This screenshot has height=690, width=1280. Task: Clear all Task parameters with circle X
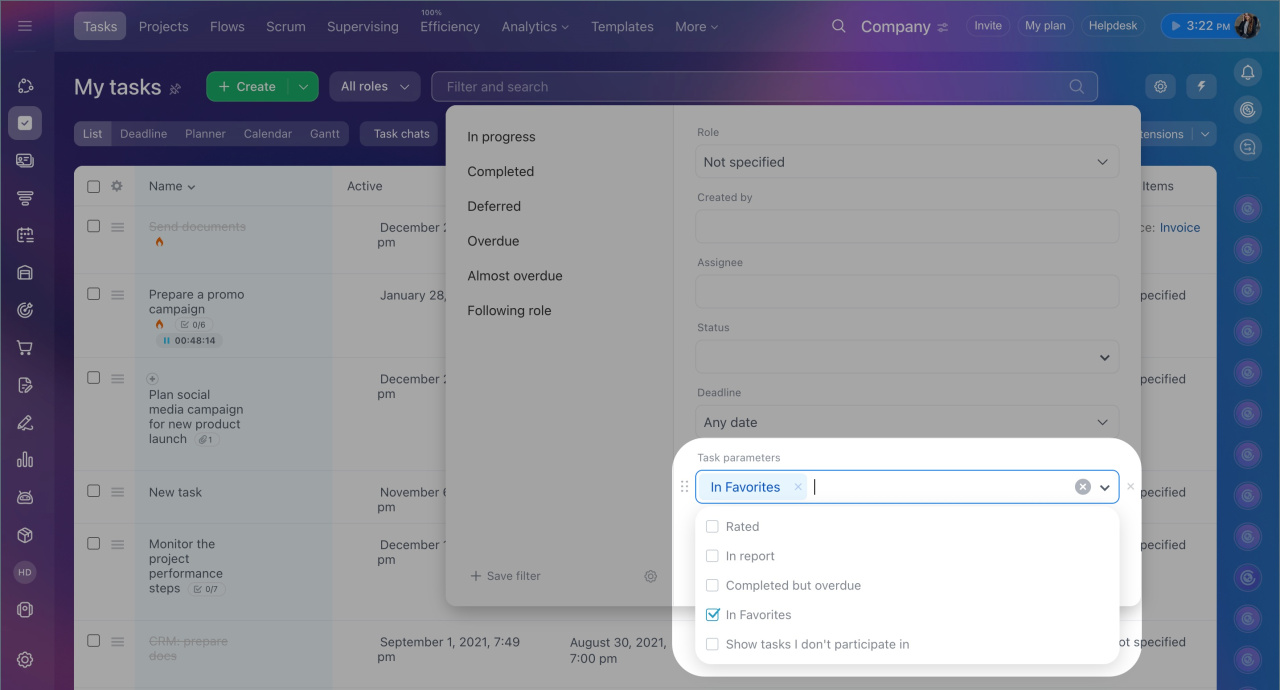pyautogui.click(x=1082, y=487)
